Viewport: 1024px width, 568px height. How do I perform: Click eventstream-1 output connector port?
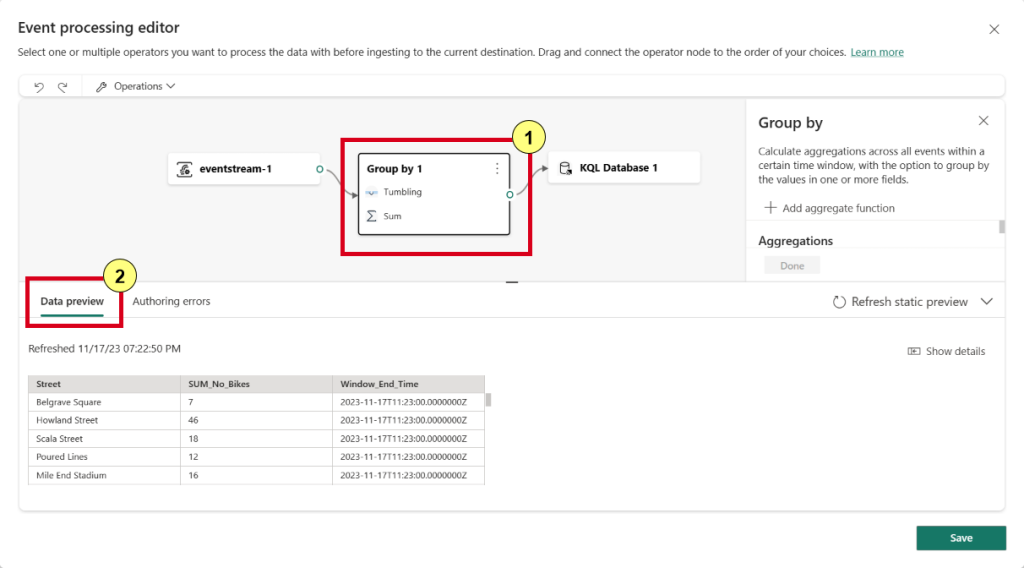click(319, 169)
